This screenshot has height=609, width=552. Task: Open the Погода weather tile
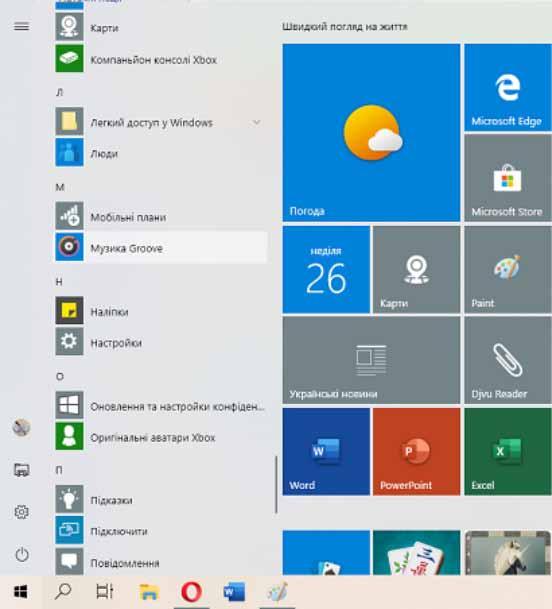pyautogui.click(x=371, y=132)
